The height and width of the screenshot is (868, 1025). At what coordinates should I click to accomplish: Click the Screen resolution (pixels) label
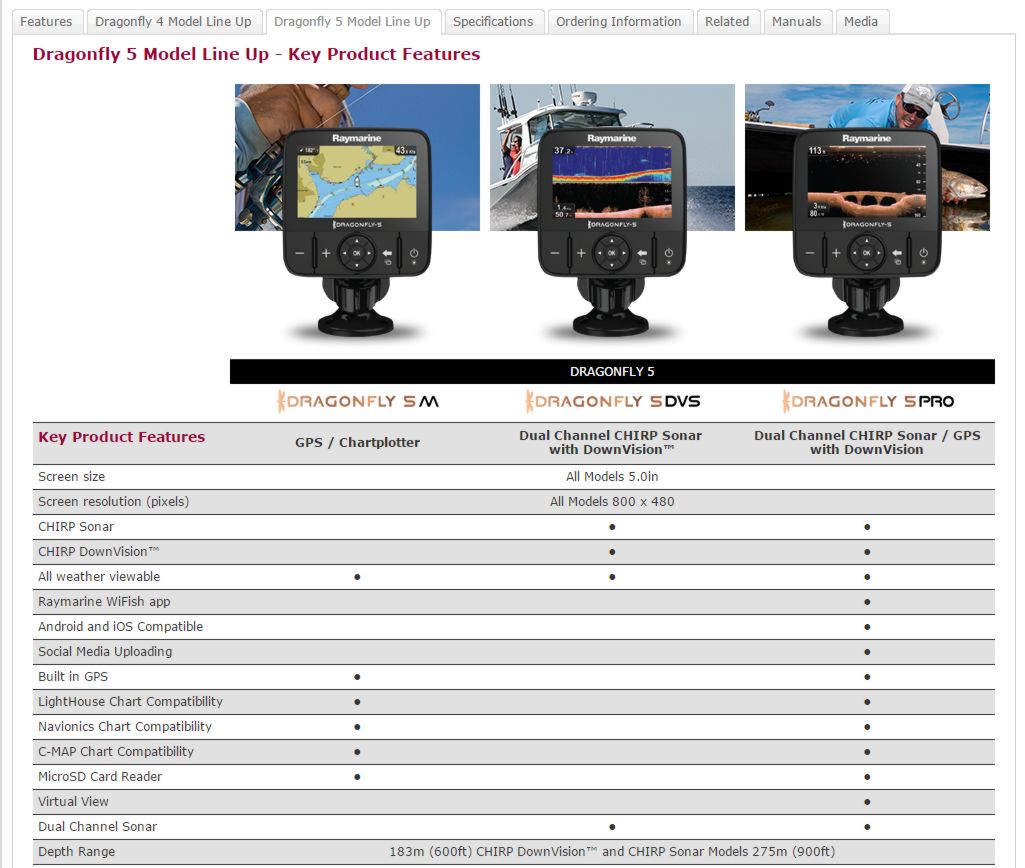point(114,501)
